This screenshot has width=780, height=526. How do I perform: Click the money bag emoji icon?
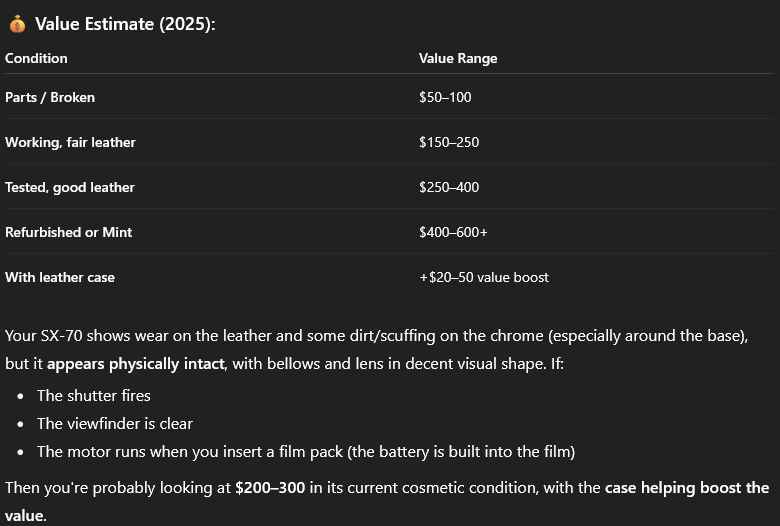click(x=17, y=24)
